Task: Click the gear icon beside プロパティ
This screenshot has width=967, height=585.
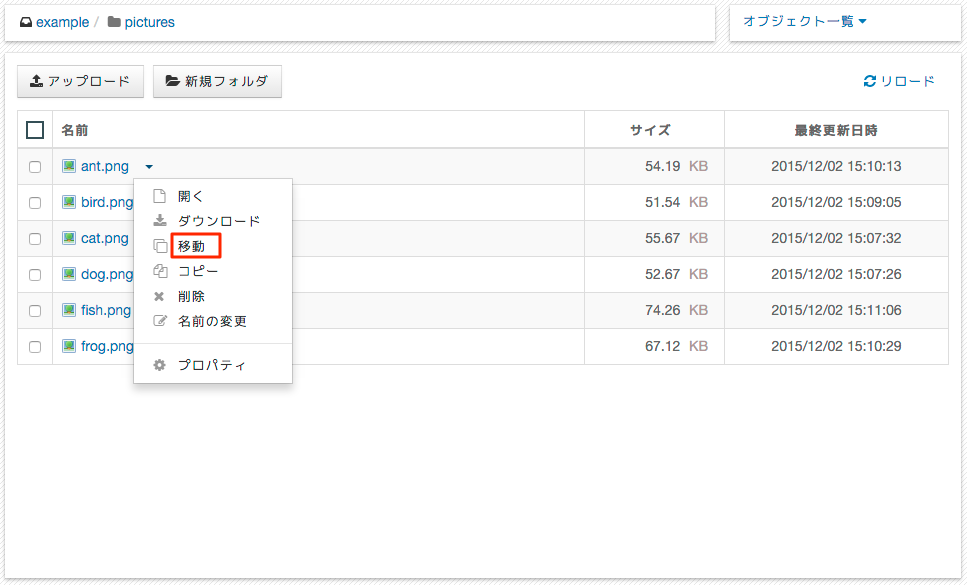Action: point(159,365)
